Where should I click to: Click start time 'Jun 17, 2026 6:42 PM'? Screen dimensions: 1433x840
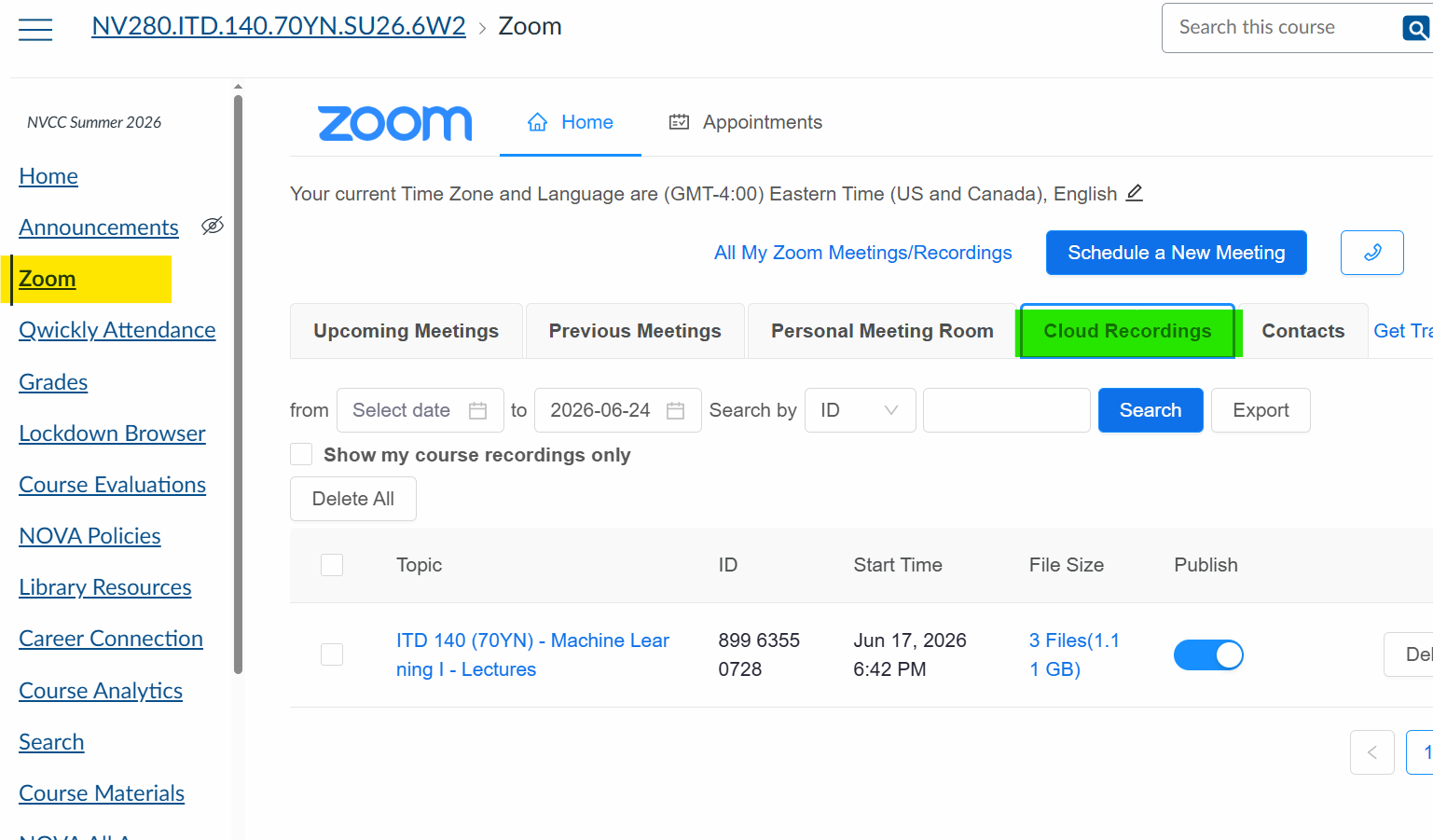point(910,654)
